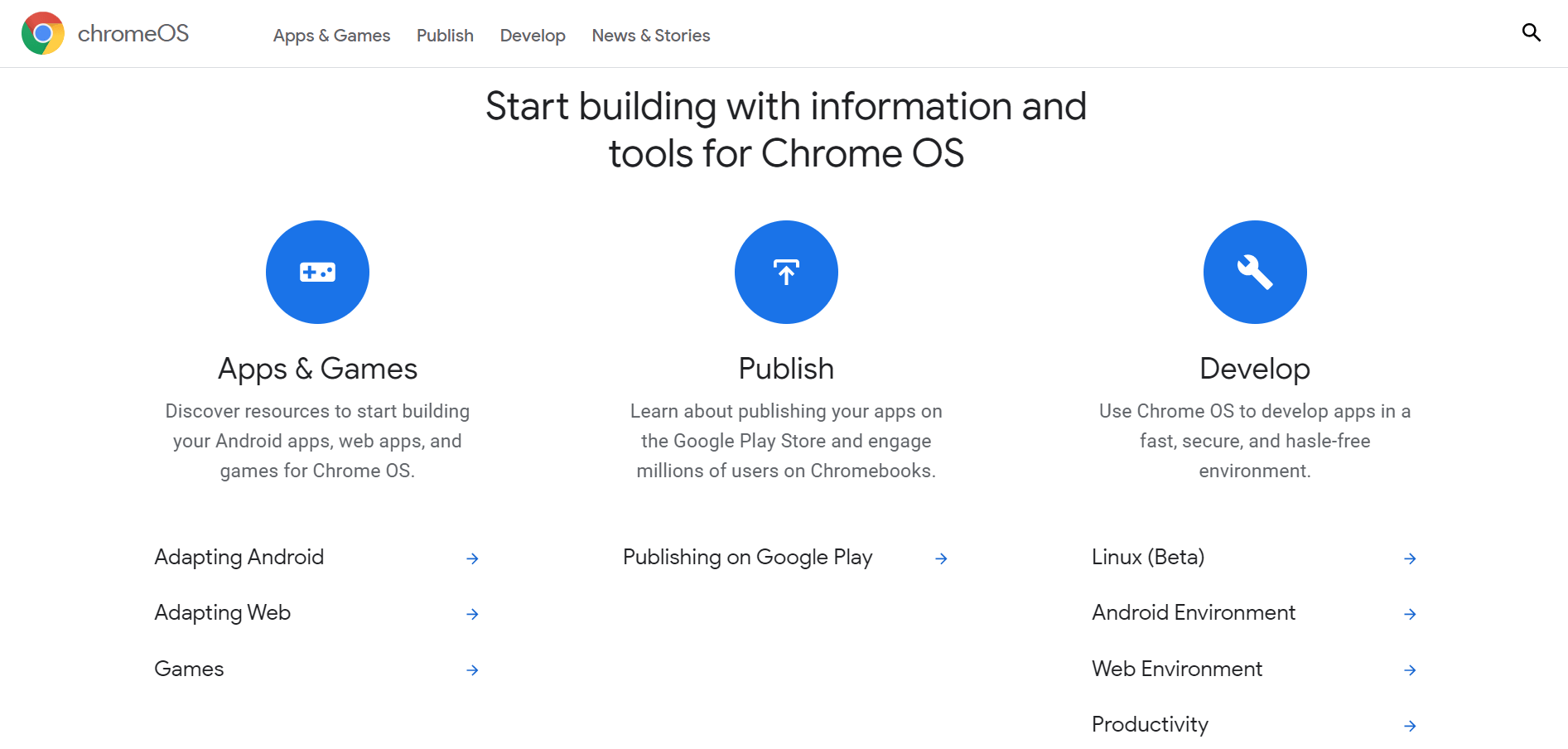The height and width of the screenshot is (749, 1568).
Task: Click the 'Learn about publishing your apps' description
Action: tap(786, 441)
